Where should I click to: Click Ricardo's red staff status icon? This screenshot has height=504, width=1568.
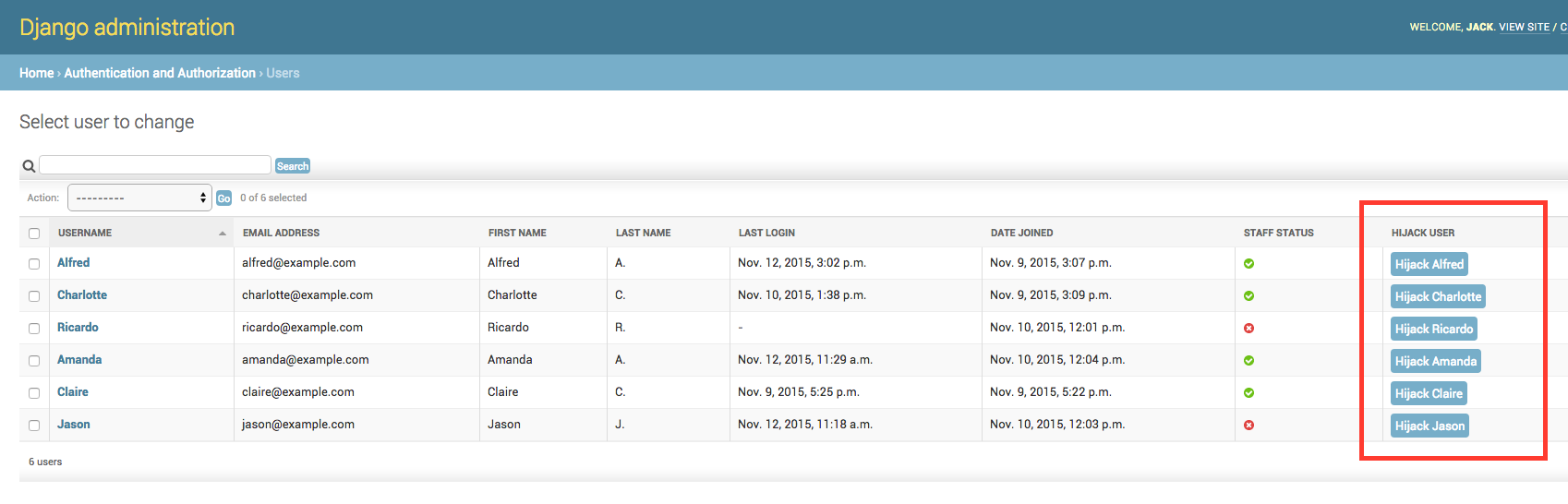tap(1248, 329)
